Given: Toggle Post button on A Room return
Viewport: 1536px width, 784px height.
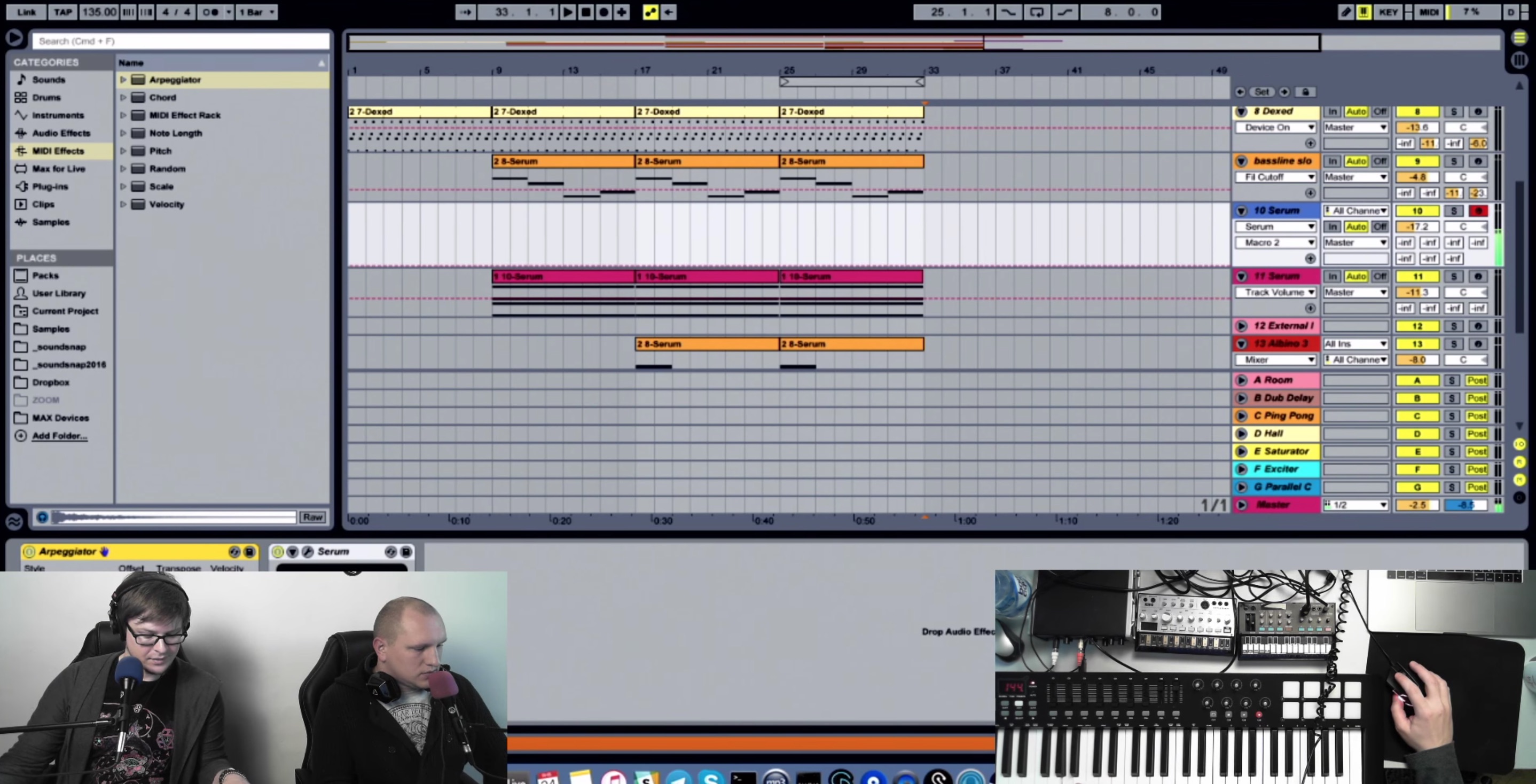Looking at the screenshot, I should (x=1476, y=380).
